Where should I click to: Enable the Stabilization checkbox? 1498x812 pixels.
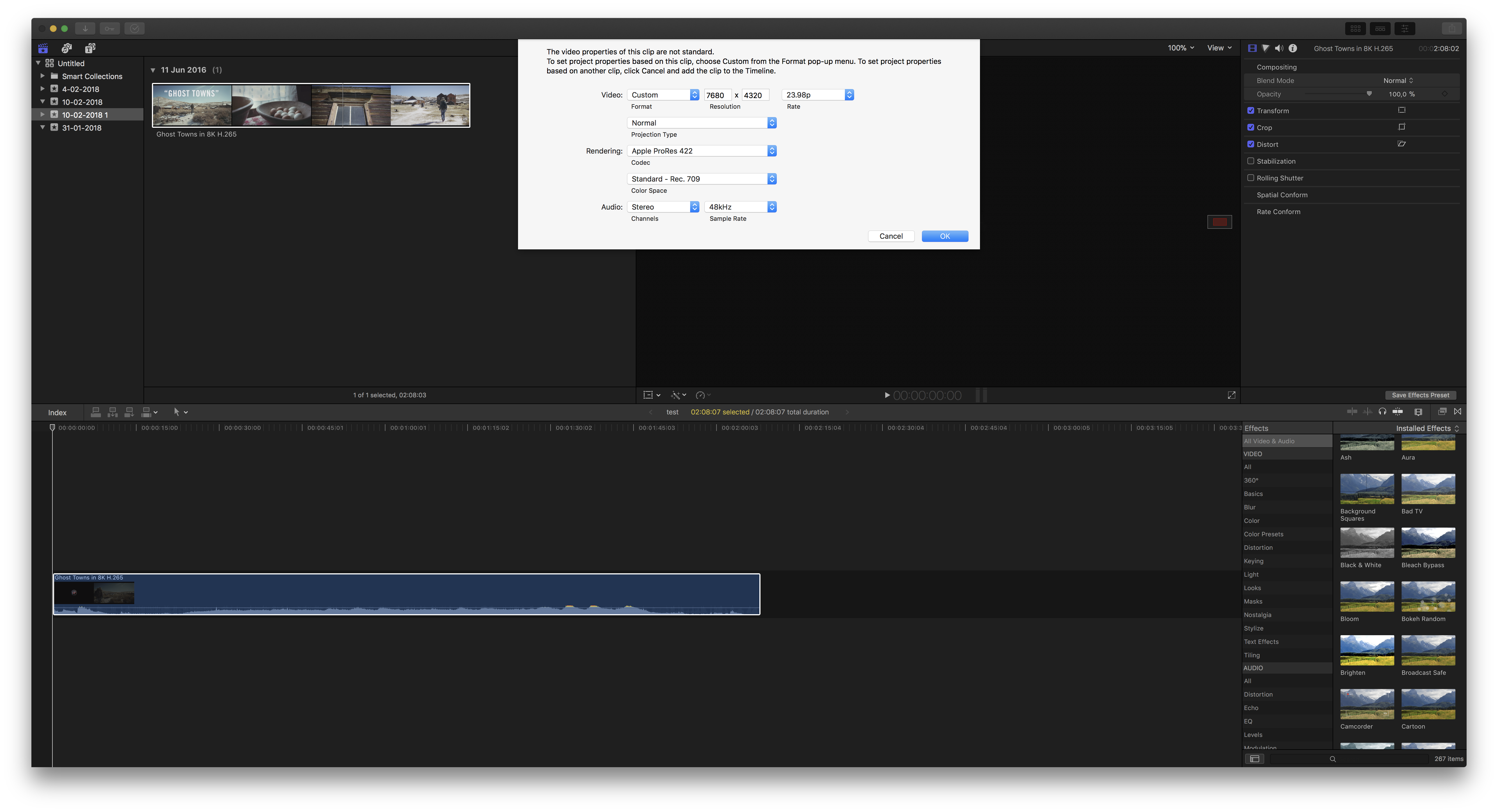(1251, 161)
